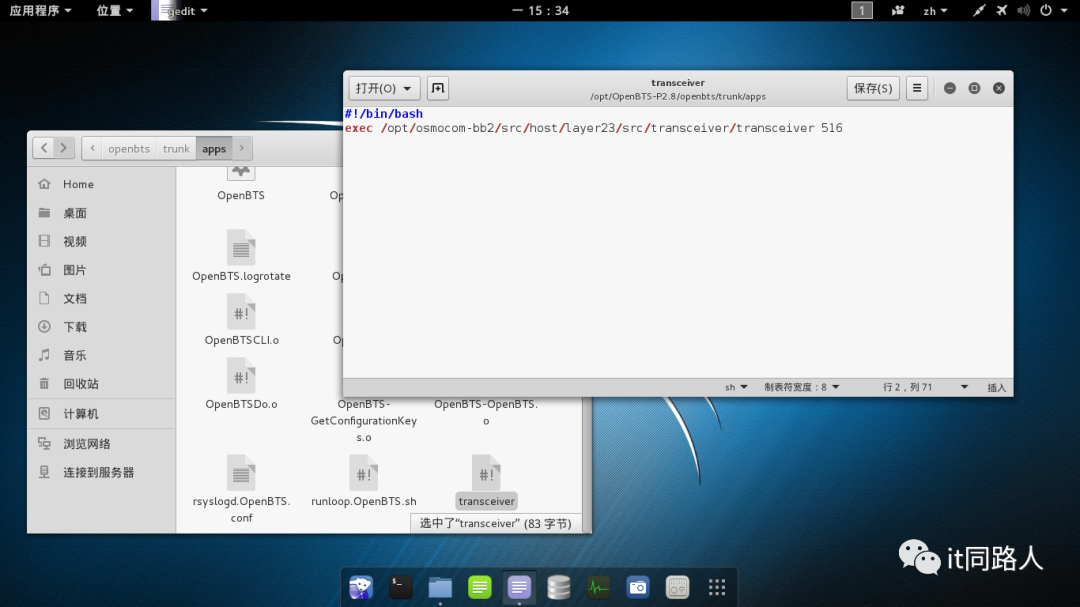
Task: Select the trunk path segment
Action: click(176, 148)
